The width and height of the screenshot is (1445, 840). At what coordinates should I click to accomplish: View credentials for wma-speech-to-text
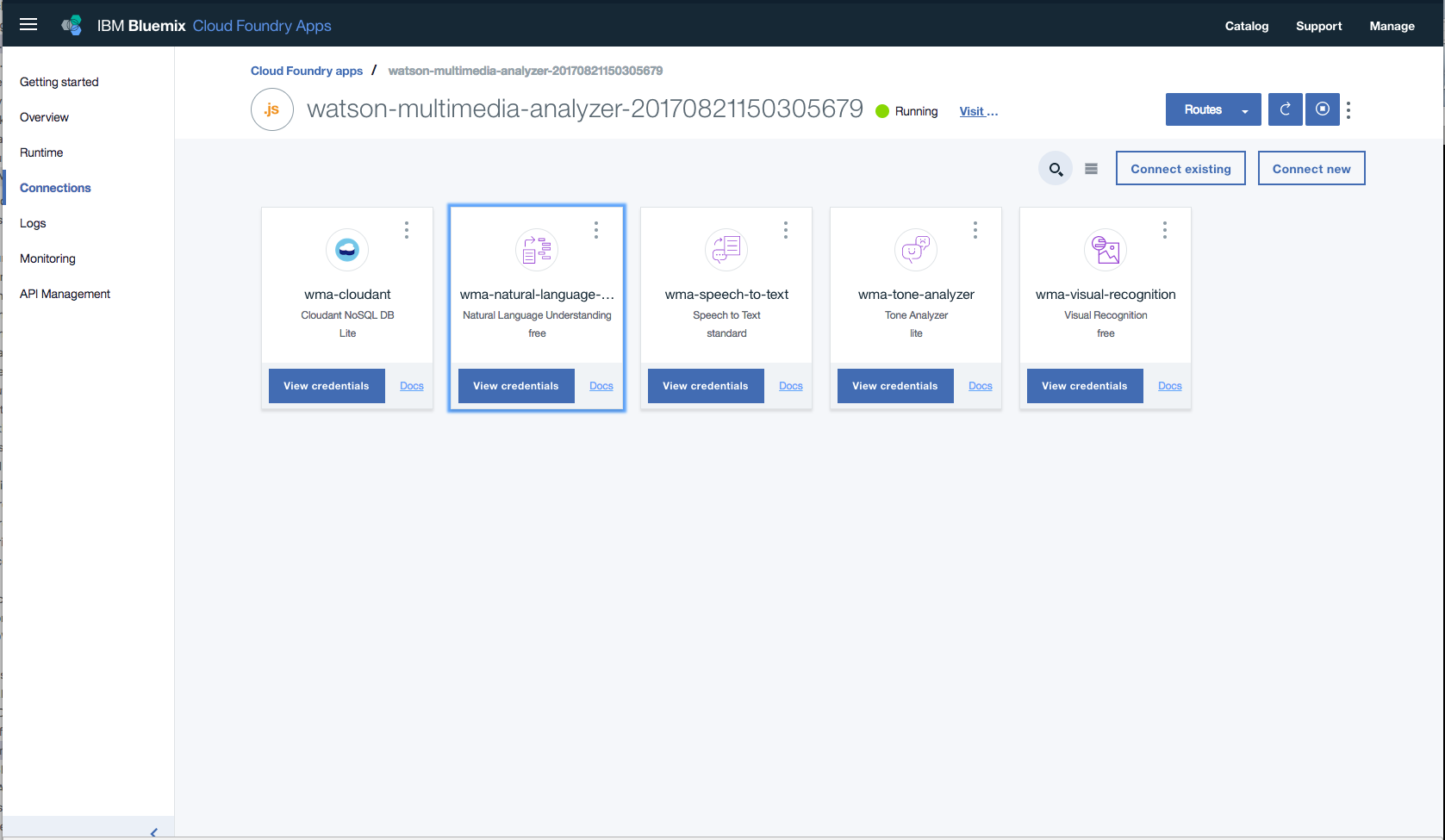pyautogui.click(x=706, y=386)
